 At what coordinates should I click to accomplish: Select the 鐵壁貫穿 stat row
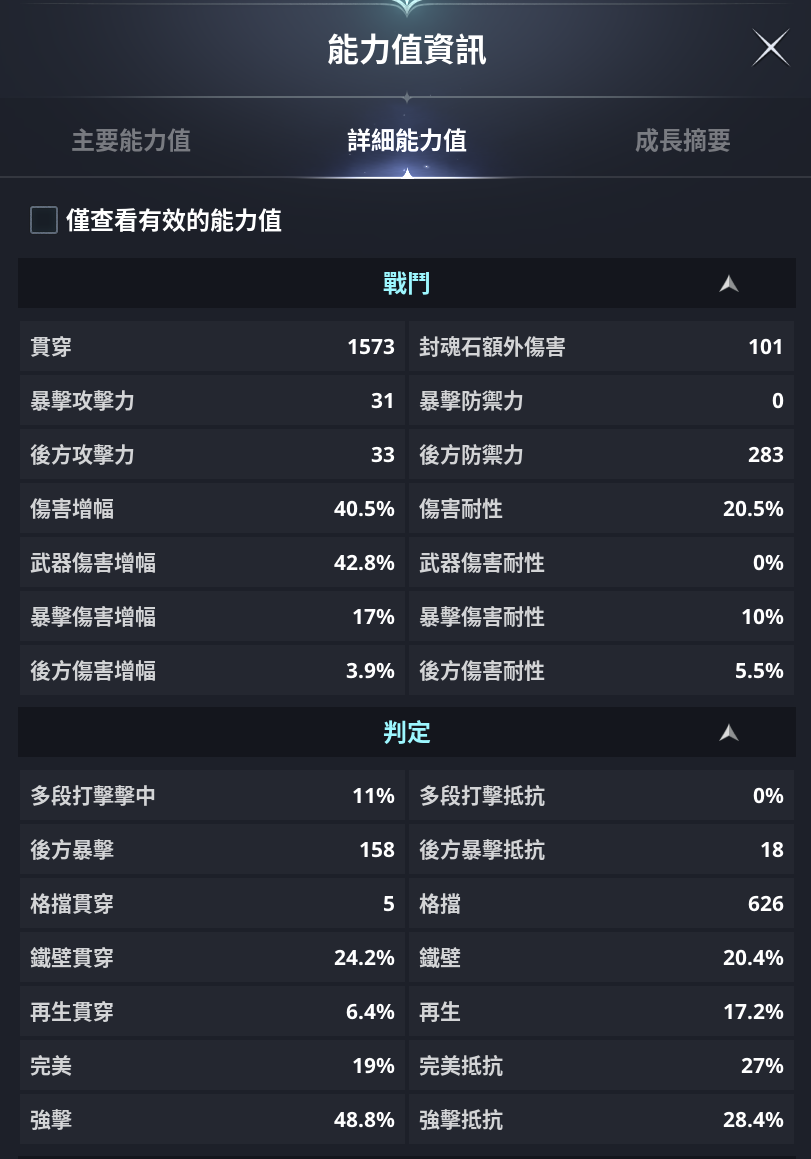coord(212,959)
